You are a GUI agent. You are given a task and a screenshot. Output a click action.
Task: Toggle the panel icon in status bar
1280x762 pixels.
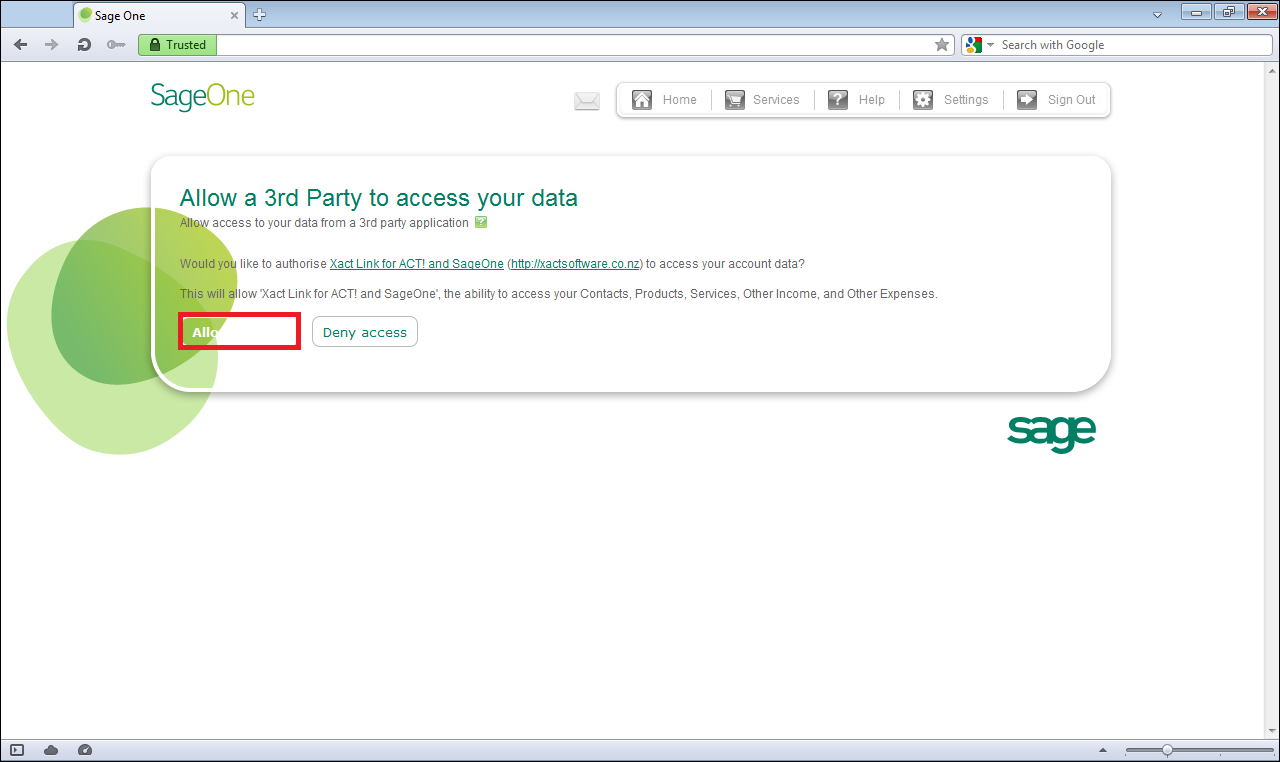tap(17, 750)
